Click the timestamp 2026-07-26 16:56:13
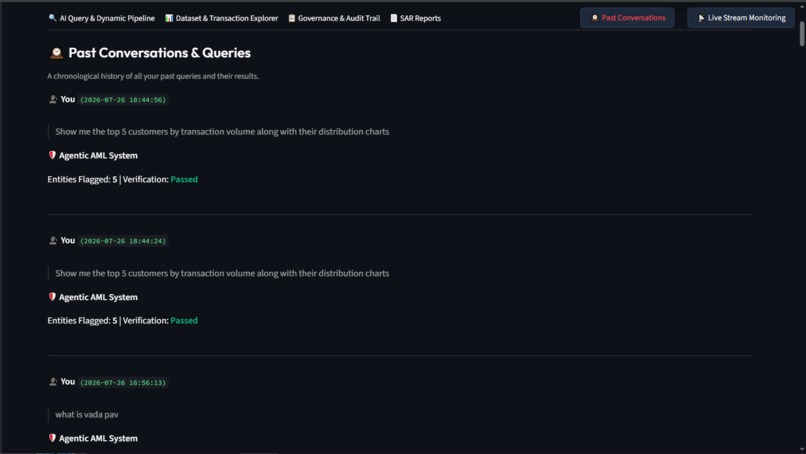The width and height of the screenshot is (806, 454). coord(123,383)
